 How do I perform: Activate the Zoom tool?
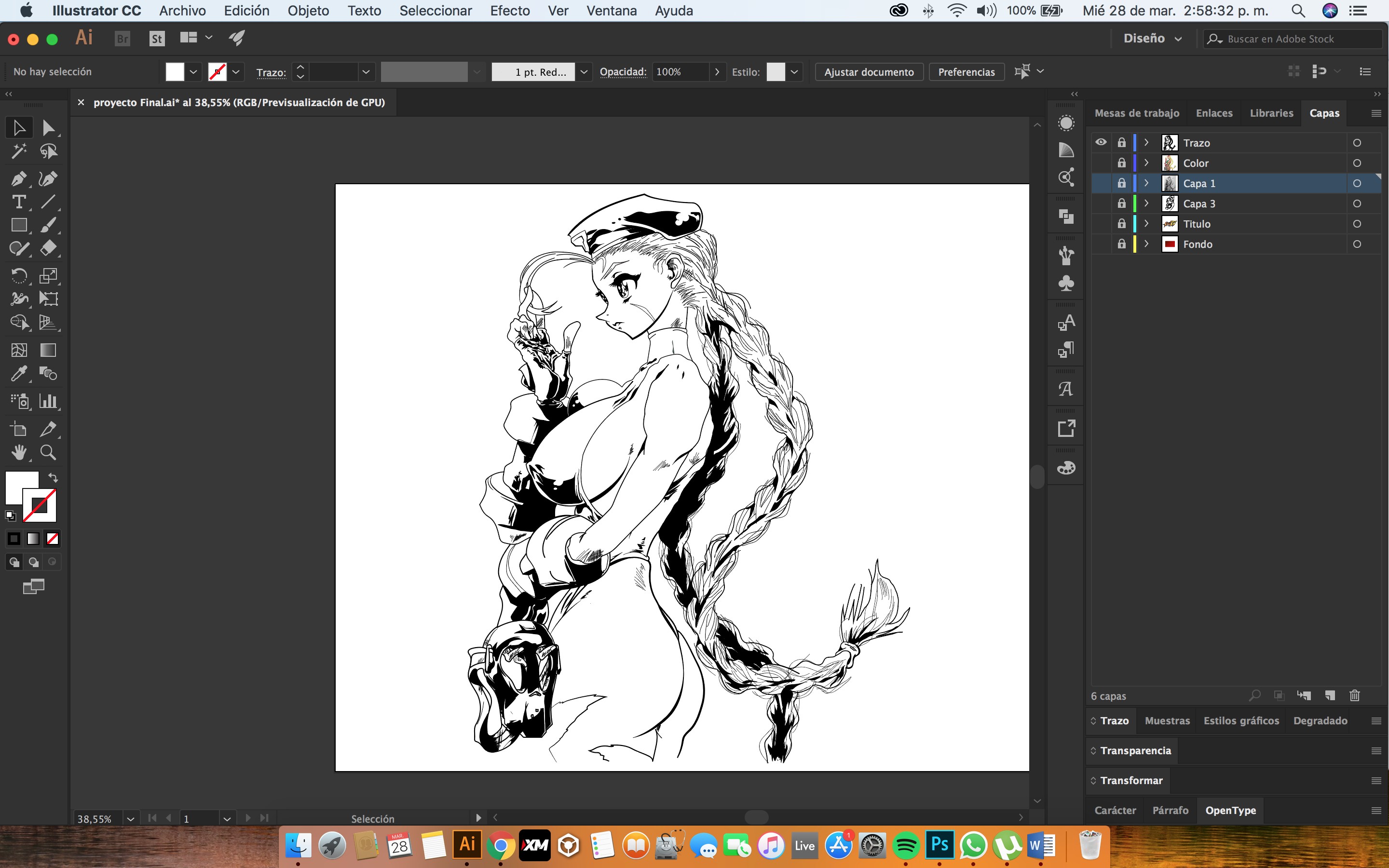[x=48, y=452]
